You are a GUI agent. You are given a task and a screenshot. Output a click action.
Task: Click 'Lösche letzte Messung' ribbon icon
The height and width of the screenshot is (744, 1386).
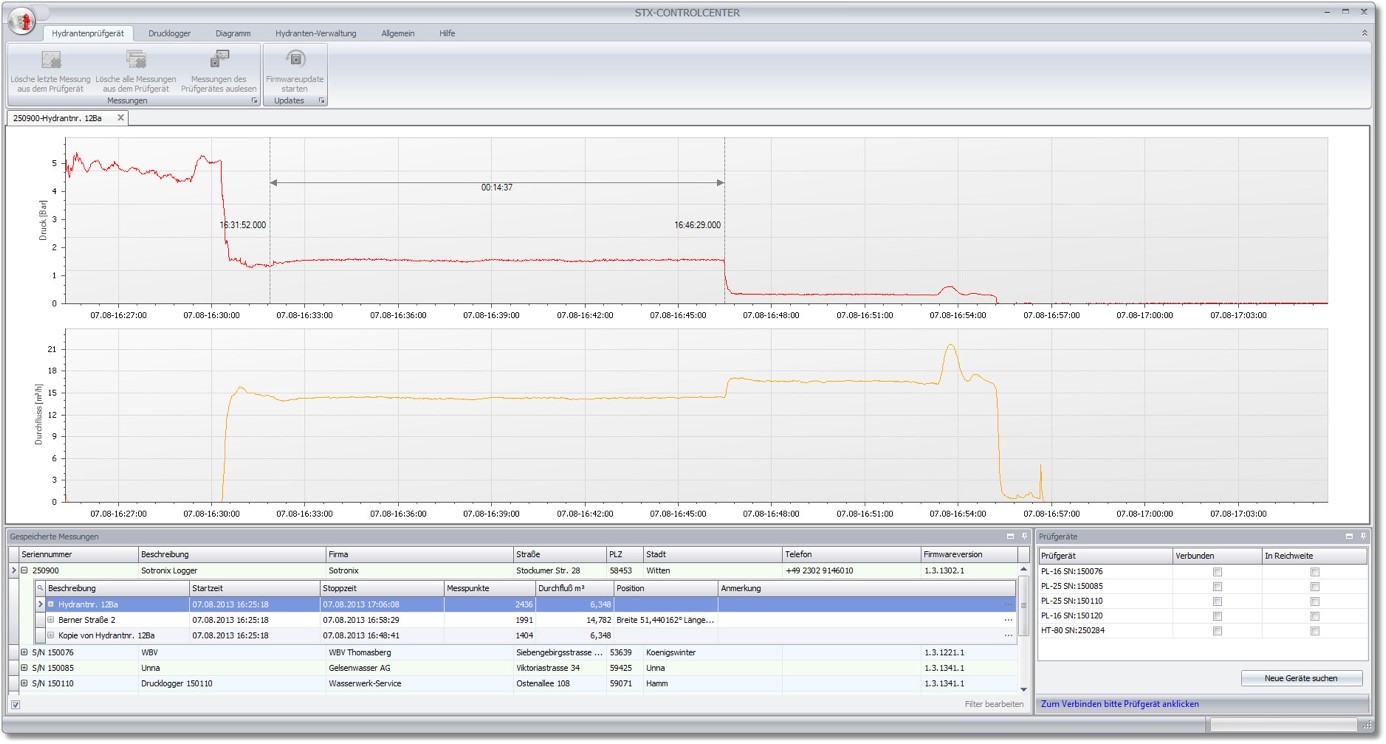50,60
